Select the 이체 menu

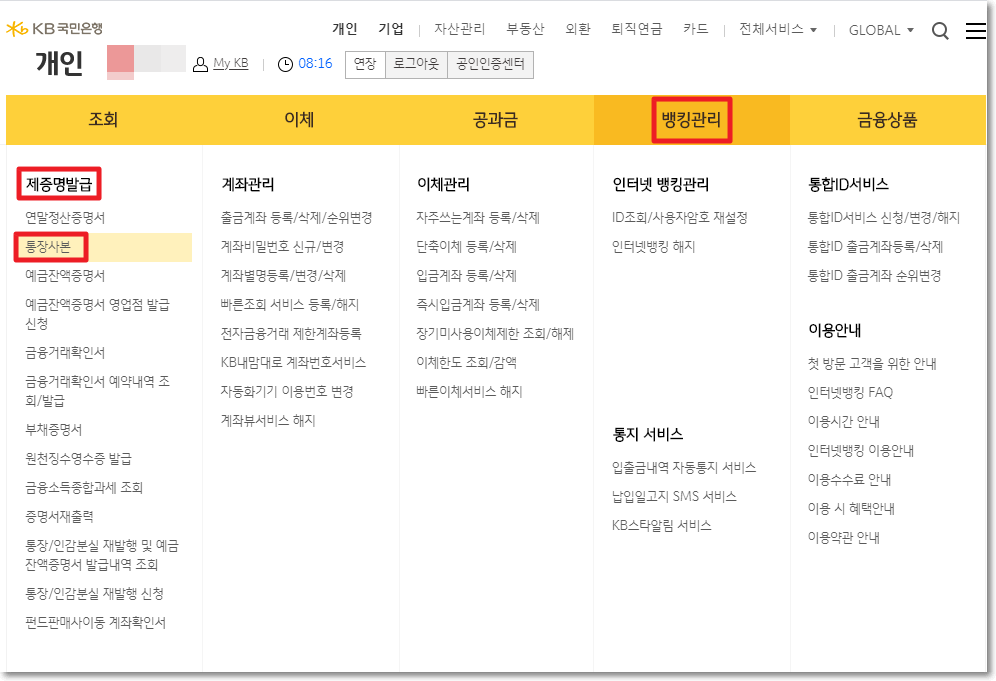[299, 119]
